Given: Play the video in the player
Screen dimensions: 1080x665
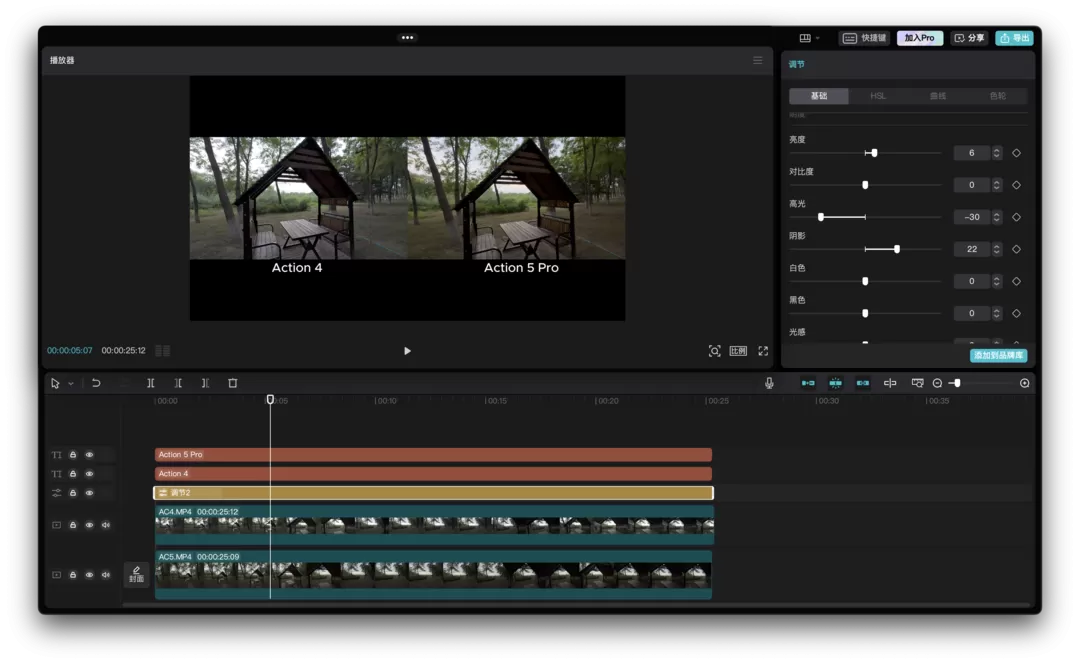Looking at the screenshot, I should coord(407,351).
